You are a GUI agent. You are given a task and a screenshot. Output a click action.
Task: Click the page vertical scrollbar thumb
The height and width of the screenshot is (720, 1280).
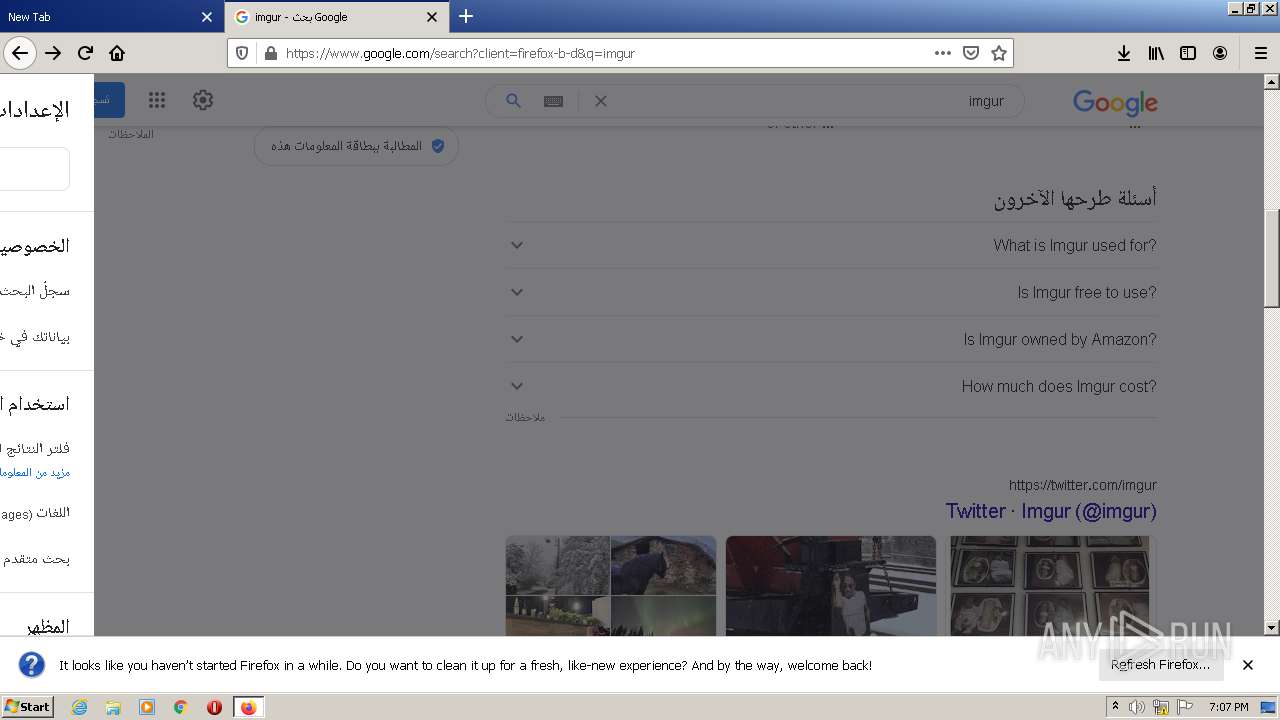(x=1272, y=258)
